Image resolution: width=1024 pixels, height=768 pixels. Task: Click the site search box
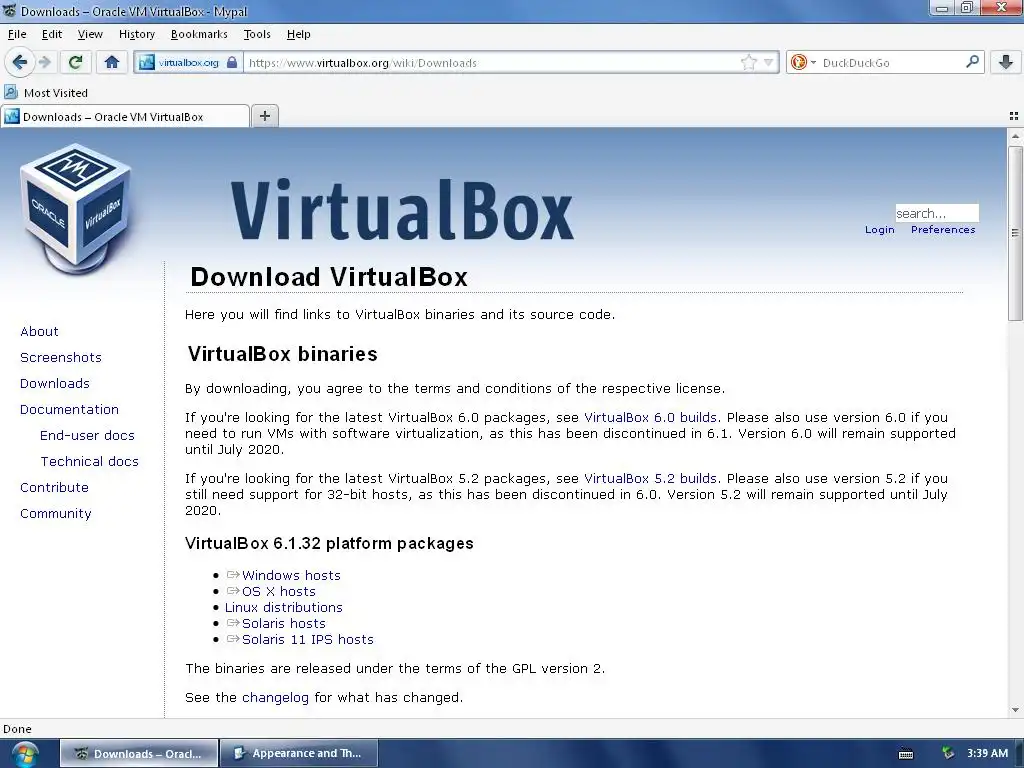tap(936, 213)
